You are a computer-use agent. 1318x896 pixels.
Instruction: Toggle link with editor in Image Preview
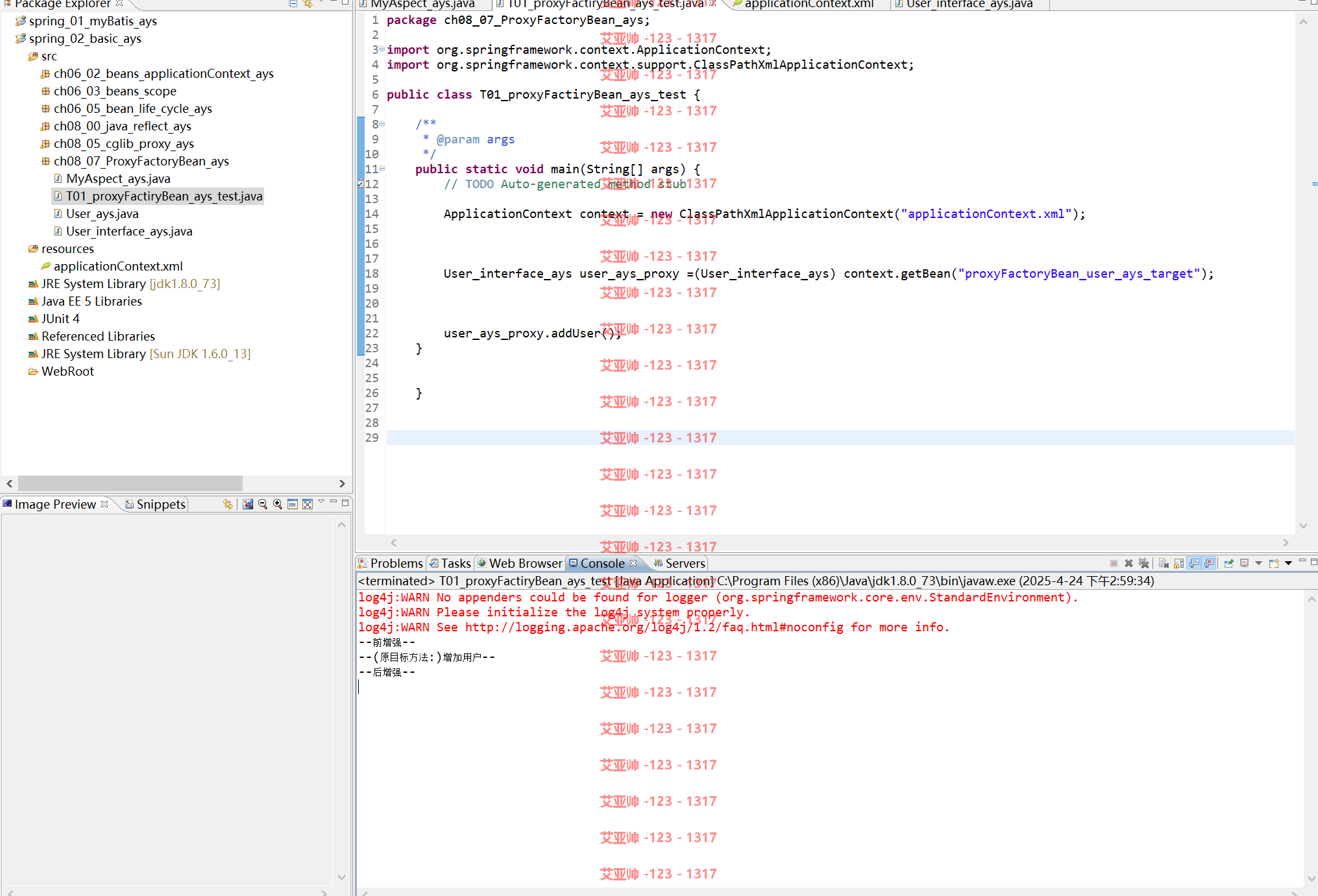point(227,504)
